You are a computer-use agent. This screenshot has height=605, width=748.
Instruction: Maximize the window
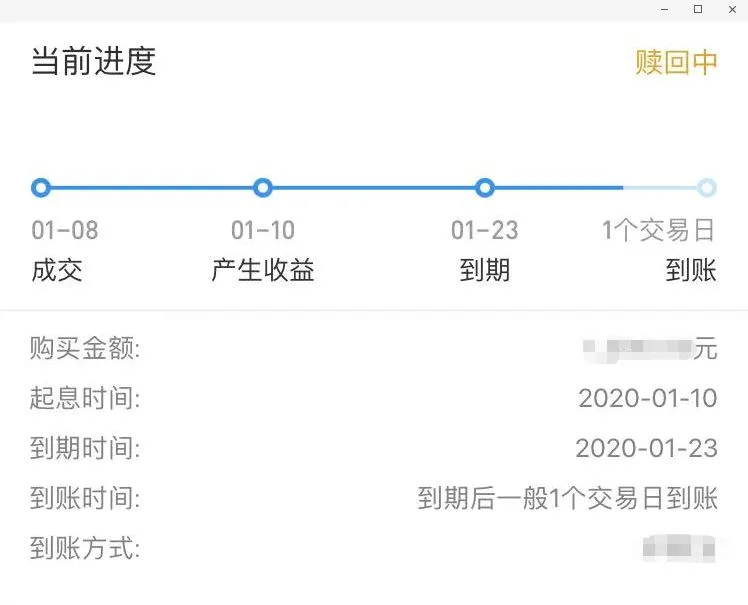coord(698,9)
